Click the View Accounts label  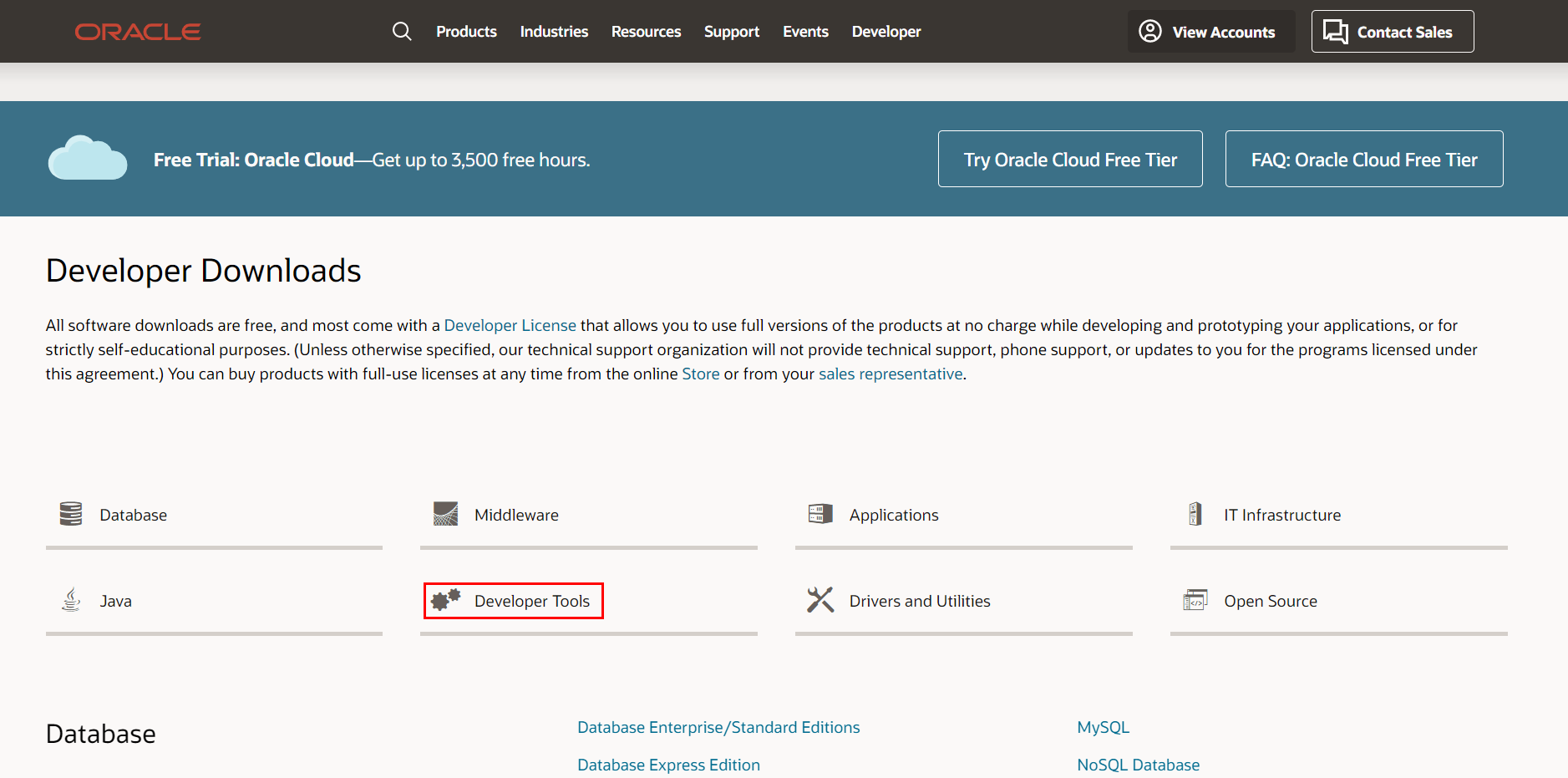tap(1224, 33)
